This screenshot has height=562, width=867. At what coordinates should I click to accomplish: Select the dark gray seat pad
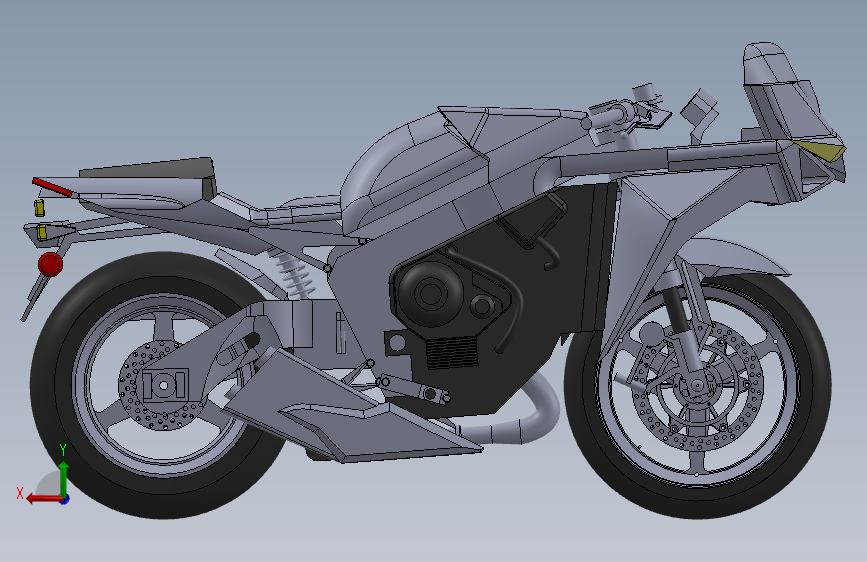[149, 169]
